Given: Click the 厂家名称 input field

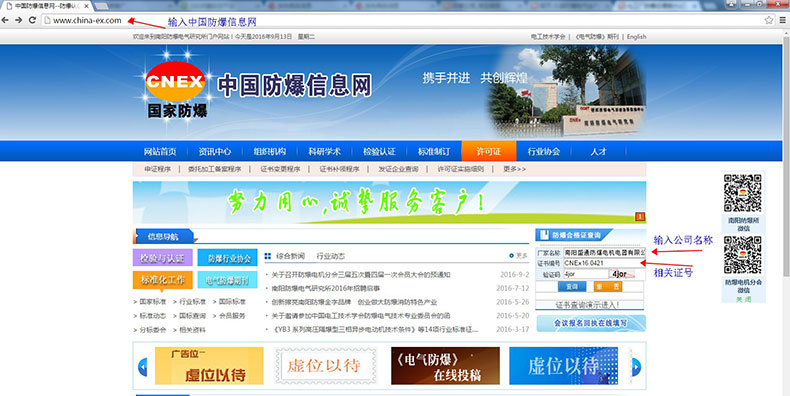Looking at the screenshot, I should pyautogui.click(x=604, y=252).
